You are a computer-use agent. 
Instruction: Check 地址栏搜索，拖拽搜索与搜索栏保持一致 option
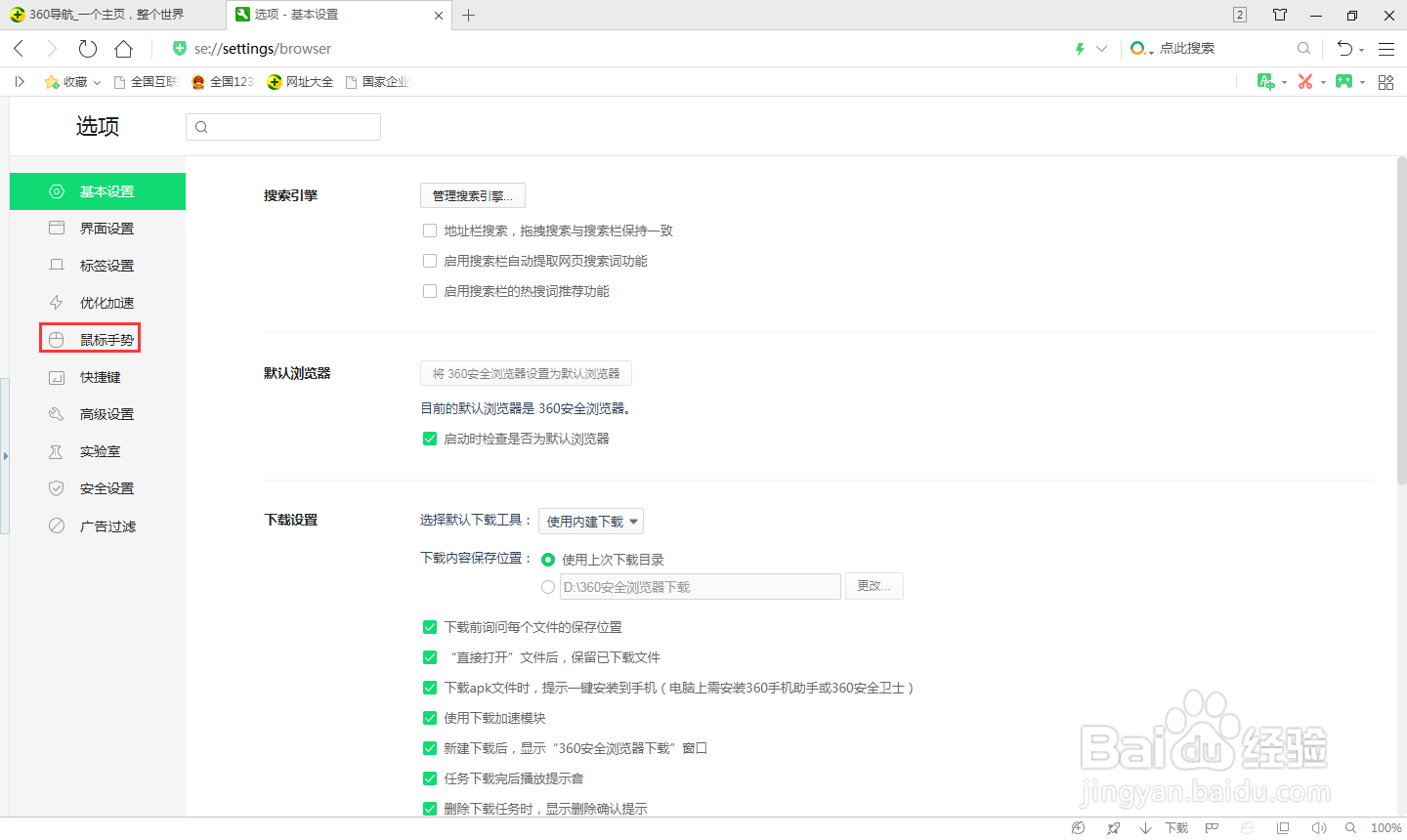click(429, 231)
